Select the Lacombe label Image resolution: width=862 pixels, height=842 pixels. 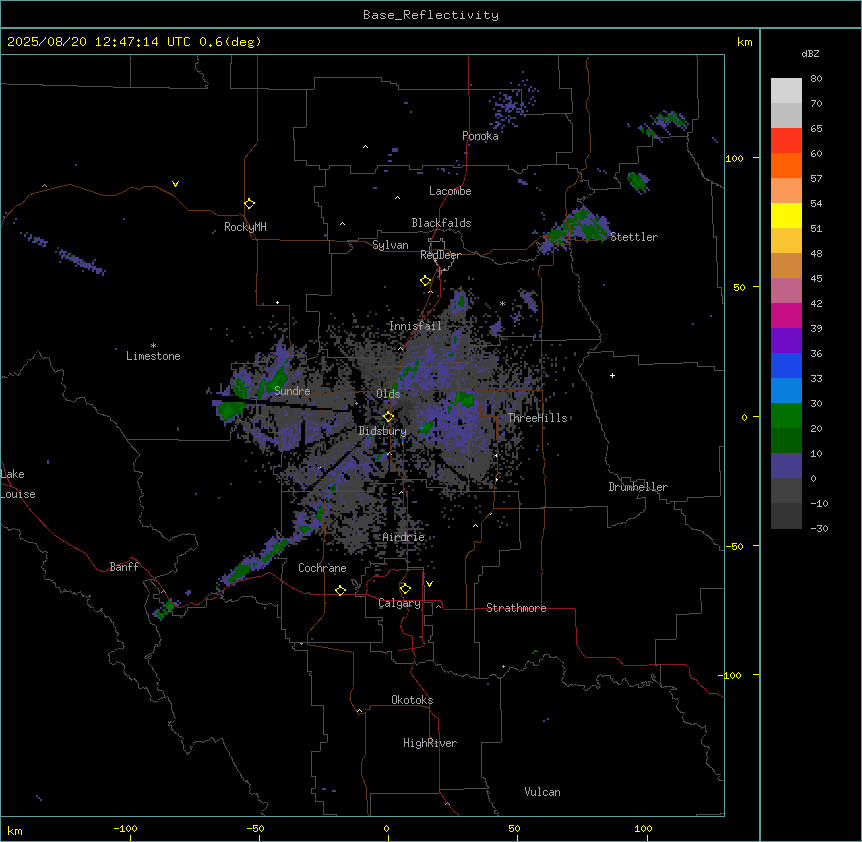(x=450, y=191)
